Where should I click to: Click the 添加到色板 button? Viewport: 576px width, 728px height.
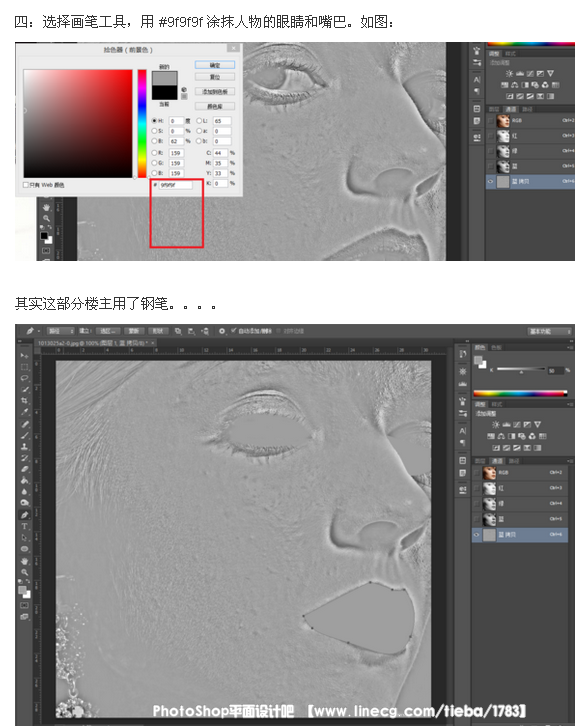click(215, 91)
